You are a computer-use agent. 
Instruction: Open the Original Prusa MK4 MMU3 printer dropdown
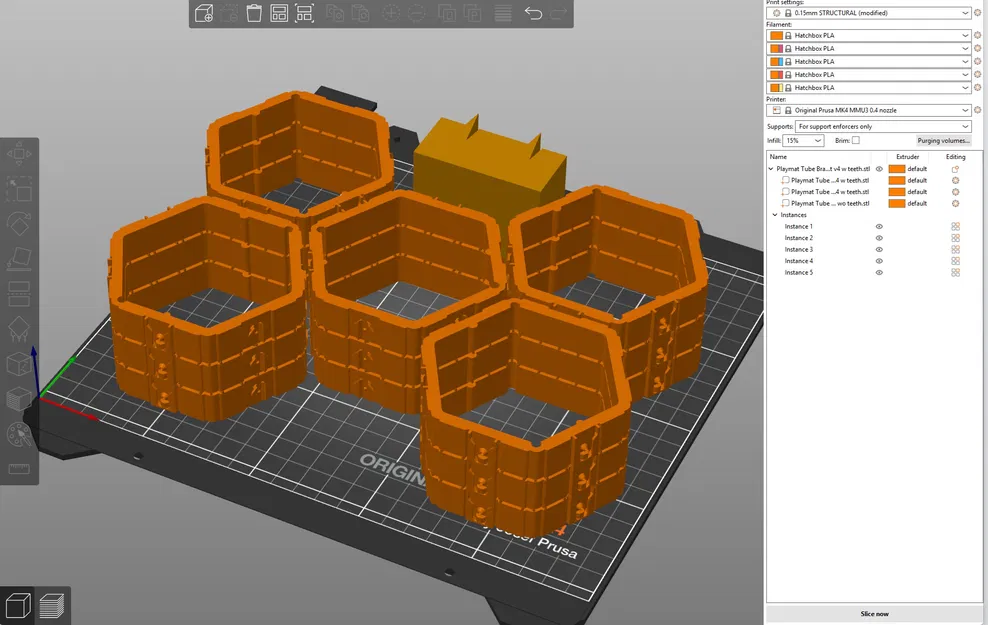click(x=869, y=110)
